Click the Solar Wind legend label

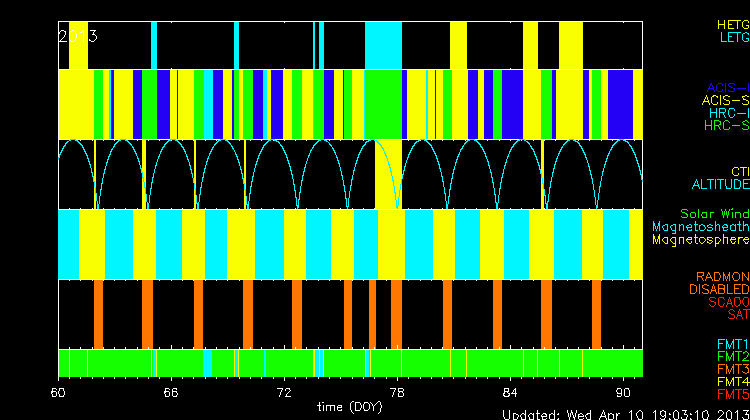[714, 214]
